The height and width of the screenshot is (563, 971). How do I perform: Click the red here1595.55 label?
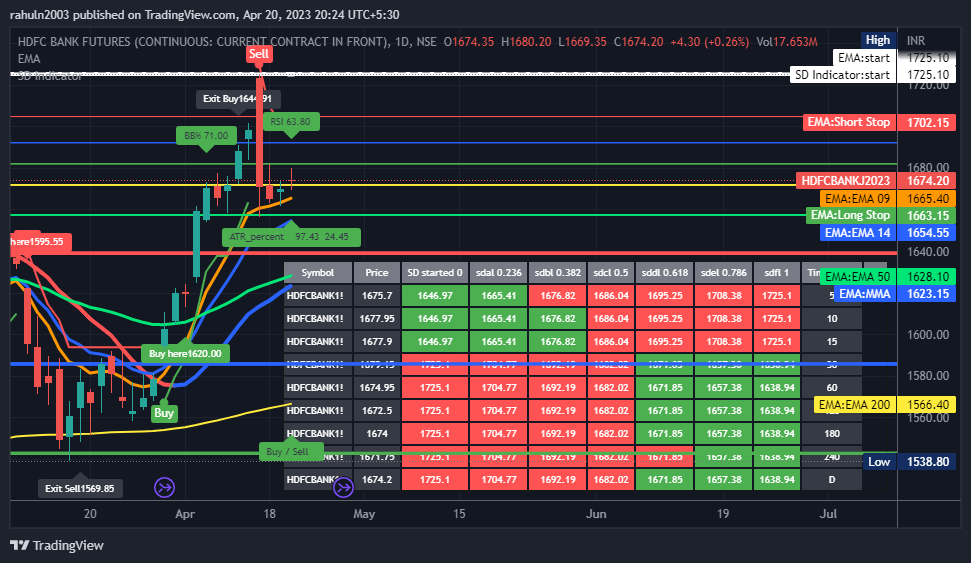[40, 242]
